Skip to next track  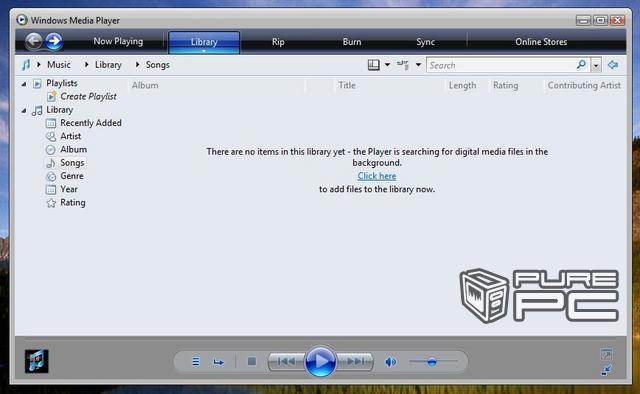click(355, 361)
